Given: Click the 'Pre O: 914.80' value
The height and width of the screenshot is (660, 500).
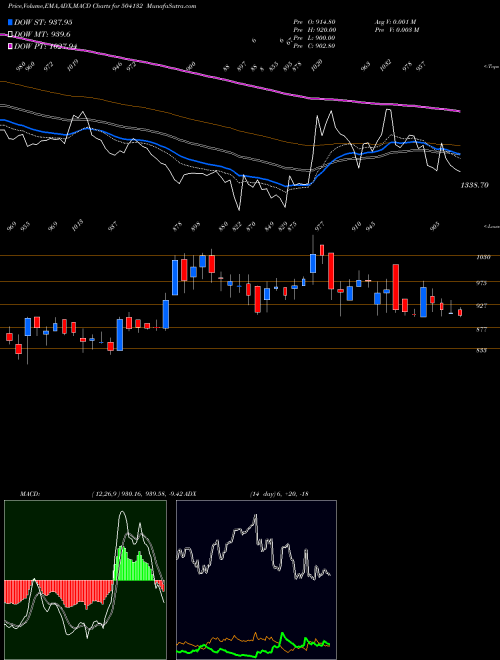Looking at the screenshot, I should (314, 22).
